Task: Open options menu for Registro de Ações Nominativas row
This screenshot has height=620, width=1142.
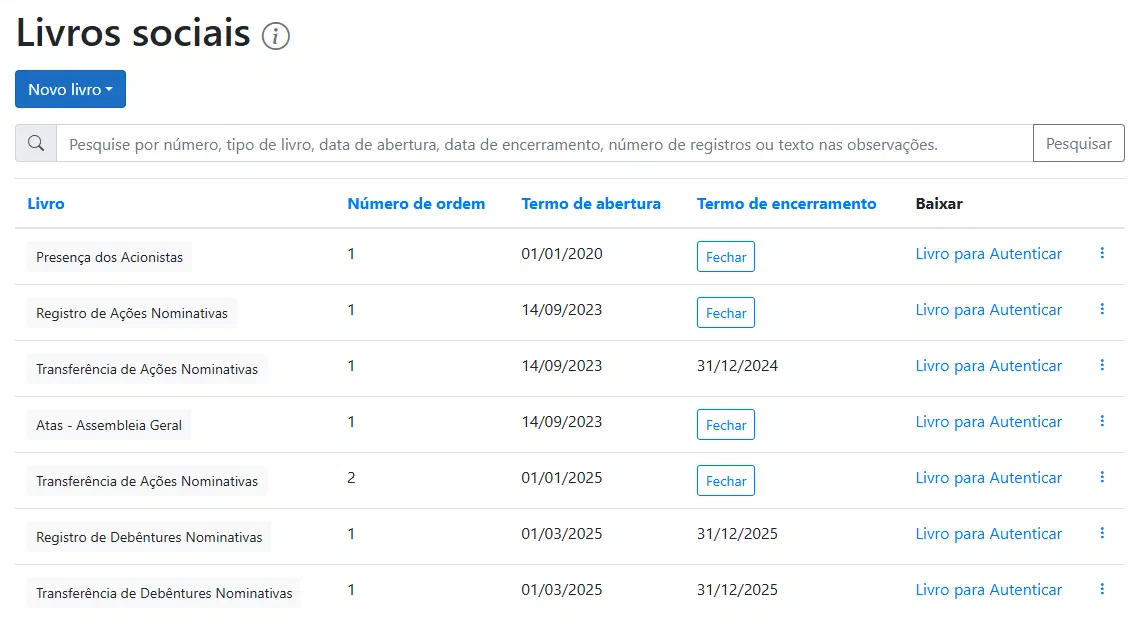Action: click(1102, 309)
